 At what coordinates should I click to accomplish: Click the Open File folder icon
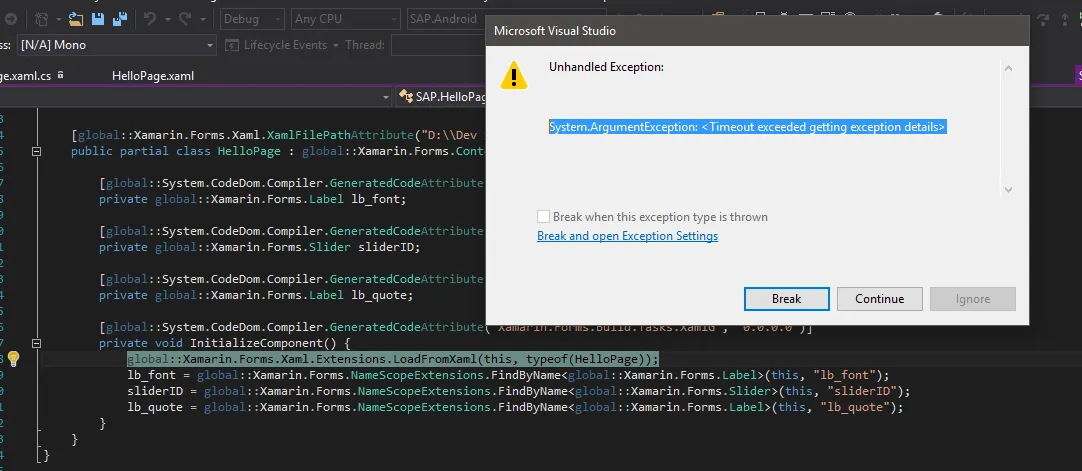pyautogui.click(x=77, y=19)
